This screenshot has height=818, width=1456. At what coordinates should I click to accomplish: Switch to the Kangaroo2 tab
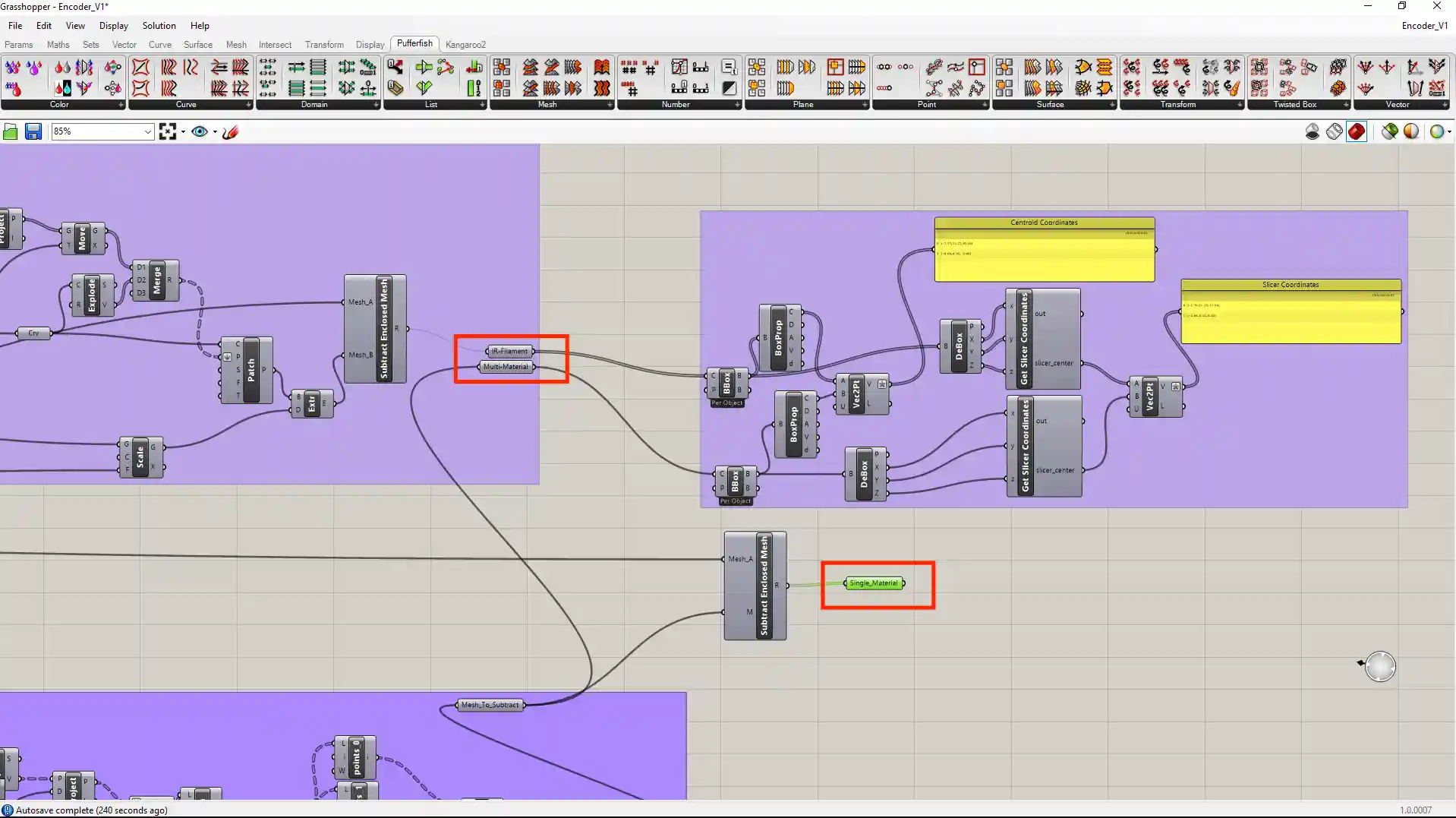pos(465,45)
